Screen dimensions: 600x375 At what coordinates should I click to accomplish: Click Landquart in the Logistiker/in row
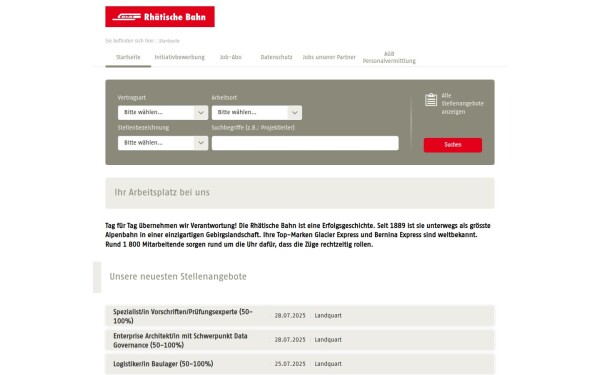328,364
